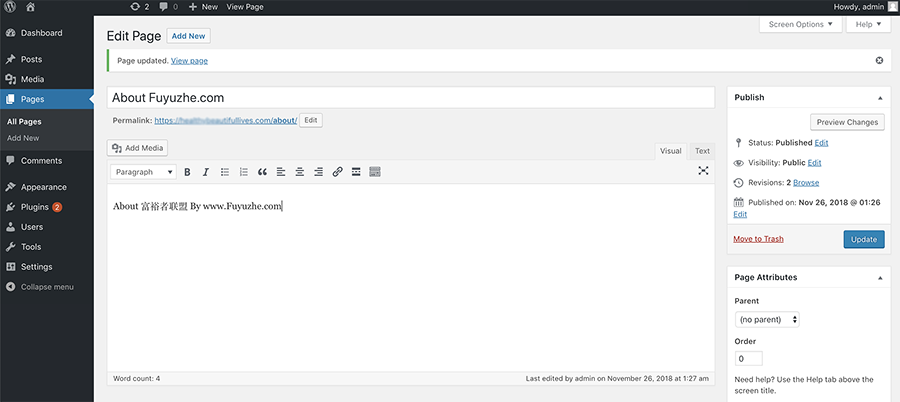Click the Order number field
This screenshot has height=402, width=900.
tap(748, 358)
